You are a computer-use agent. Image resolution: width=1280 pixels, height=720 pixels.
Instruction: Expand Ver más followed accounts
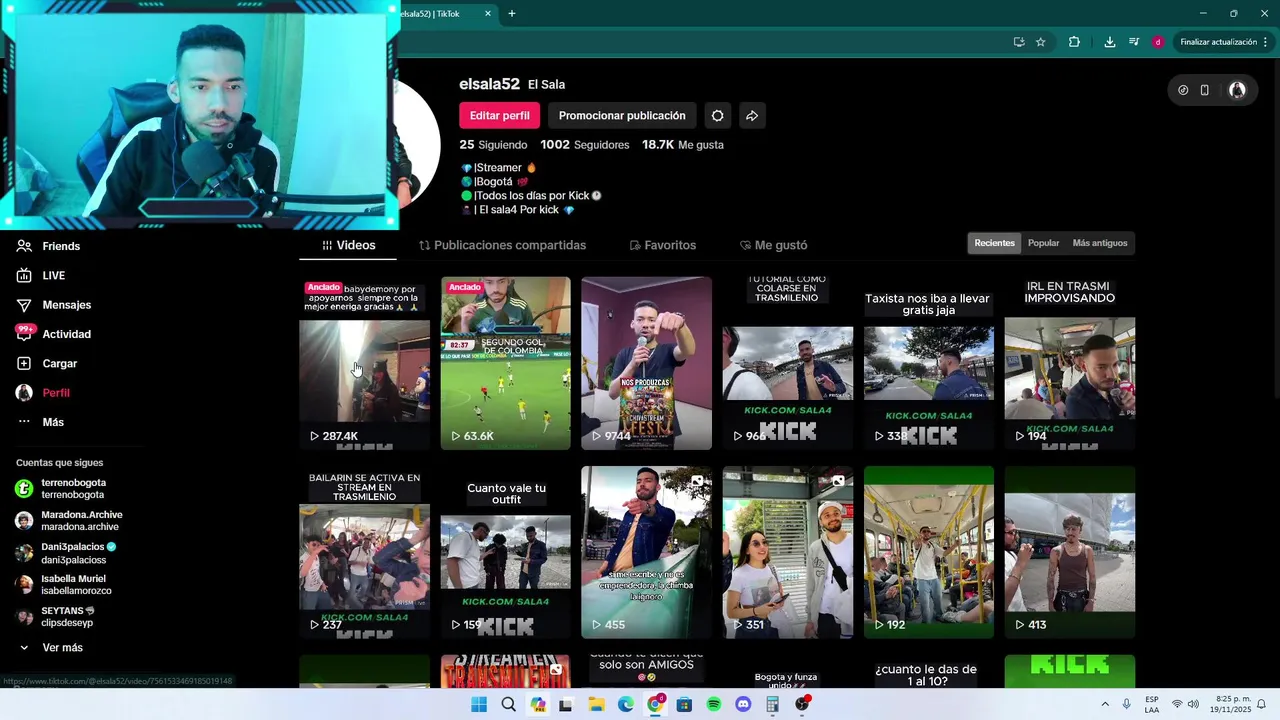coord(51,648)
